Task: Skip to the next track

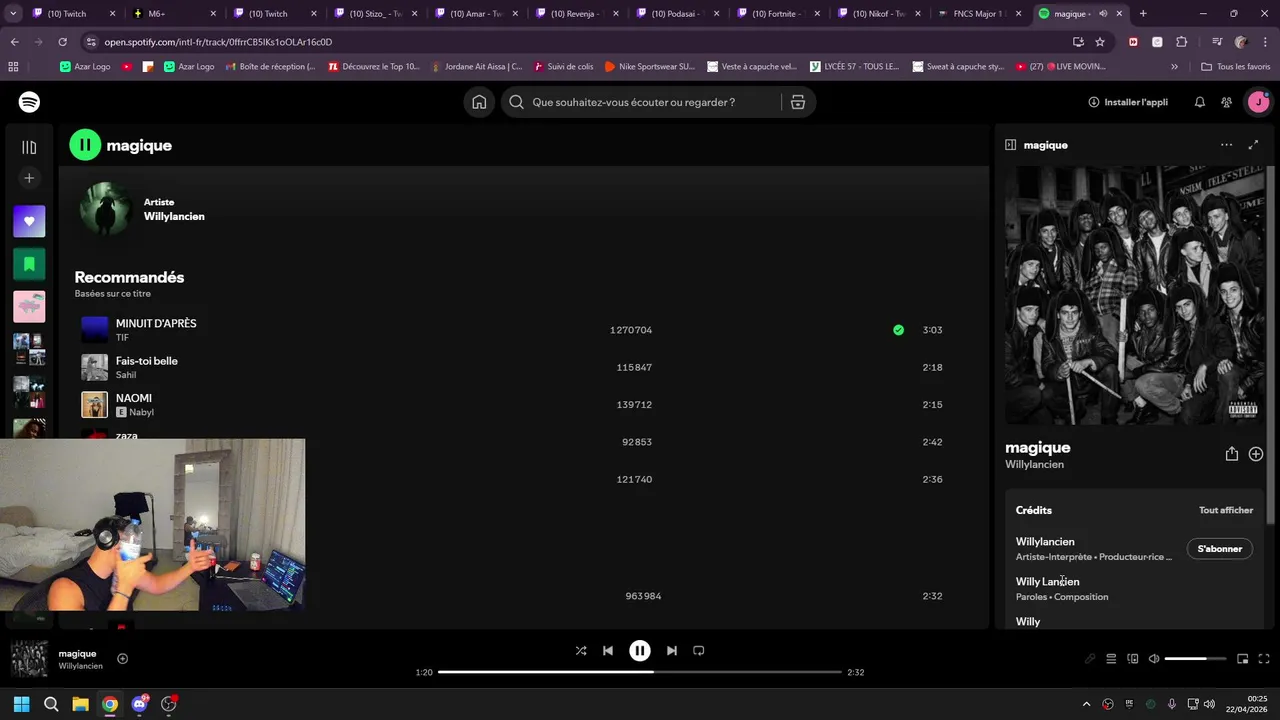Action: (x=672, y=650)
